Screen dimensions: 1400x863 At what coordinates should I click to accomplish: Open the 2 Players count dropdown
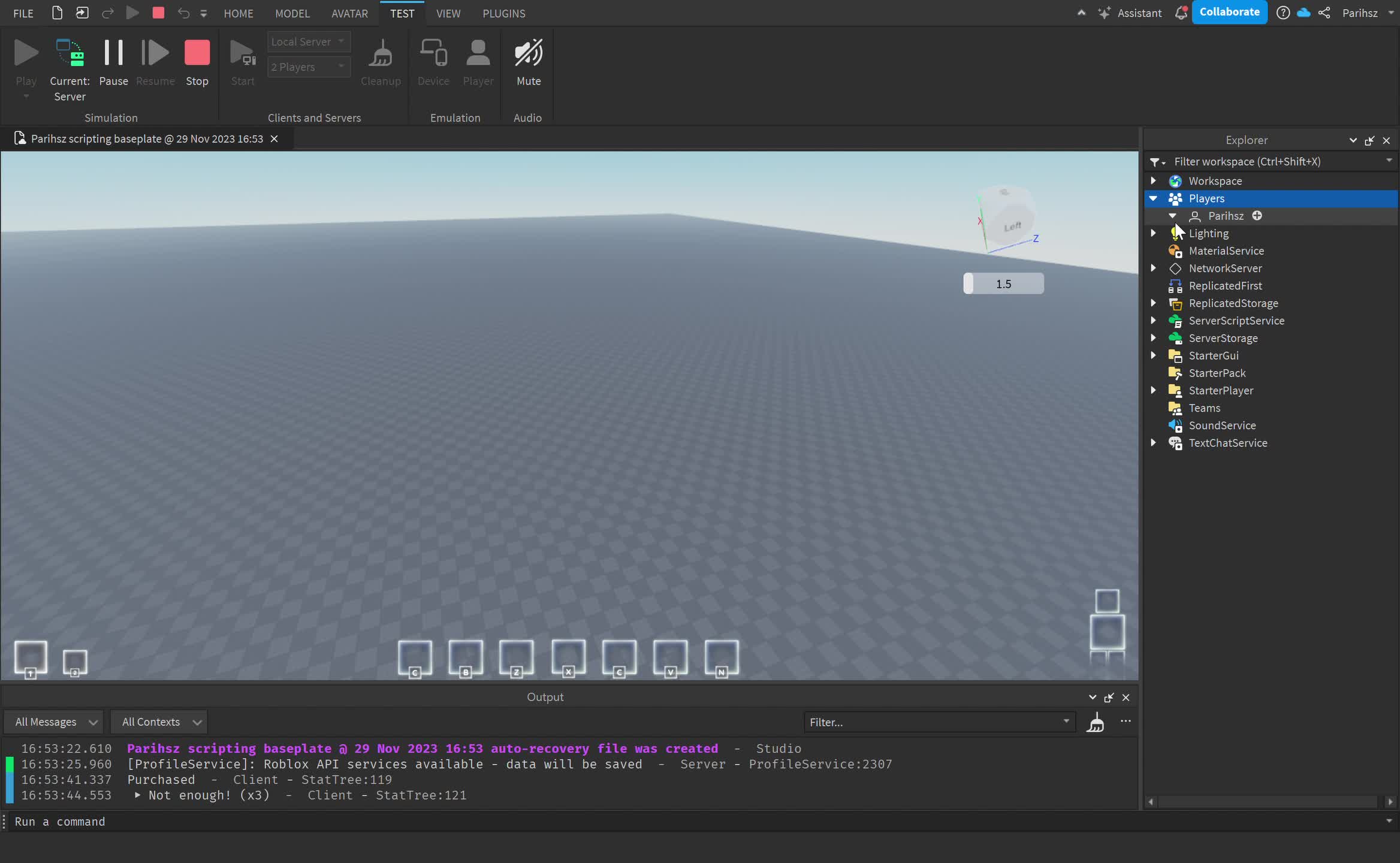[308, 67]
